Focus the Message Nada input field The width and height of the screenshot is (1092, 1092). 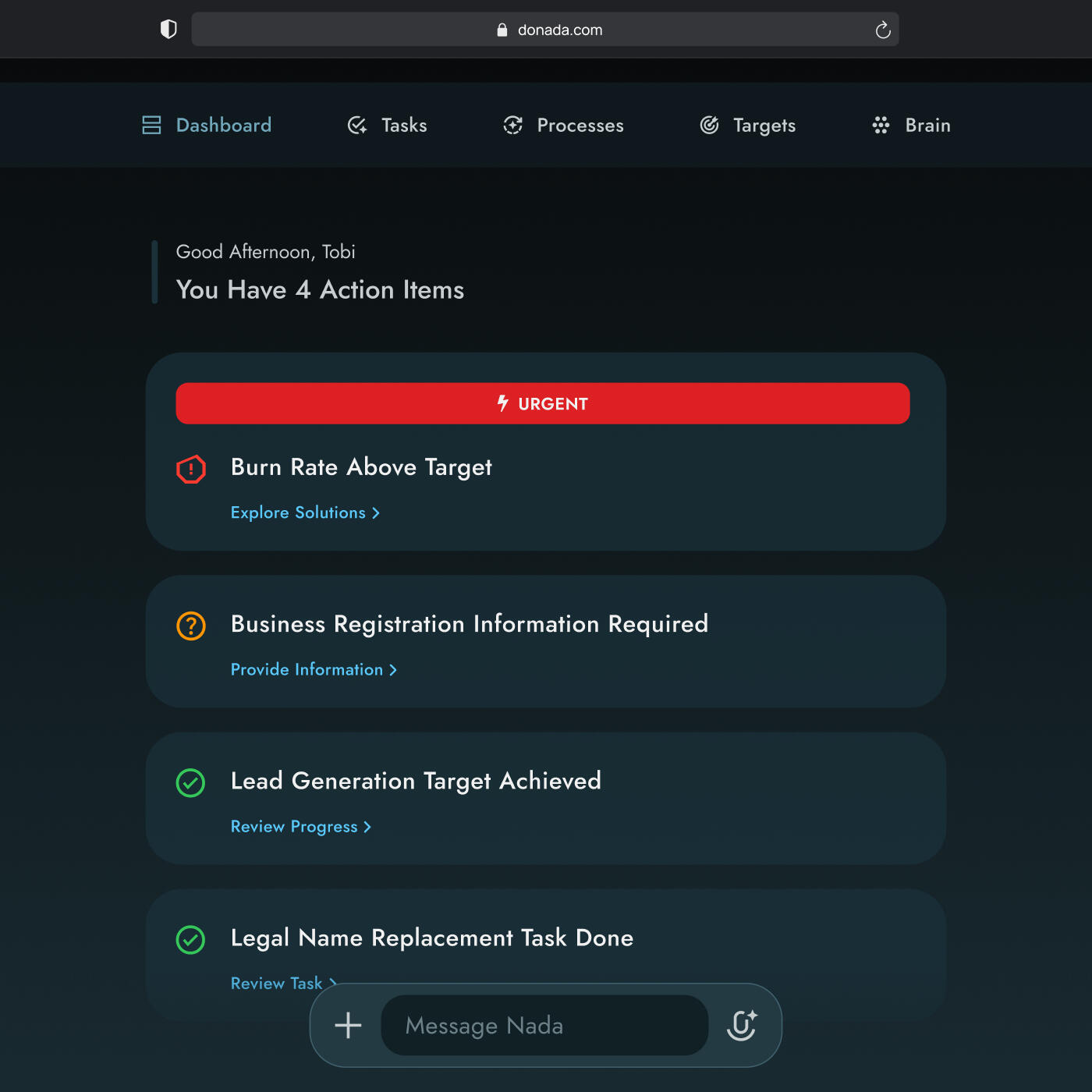pos(544,1025)
